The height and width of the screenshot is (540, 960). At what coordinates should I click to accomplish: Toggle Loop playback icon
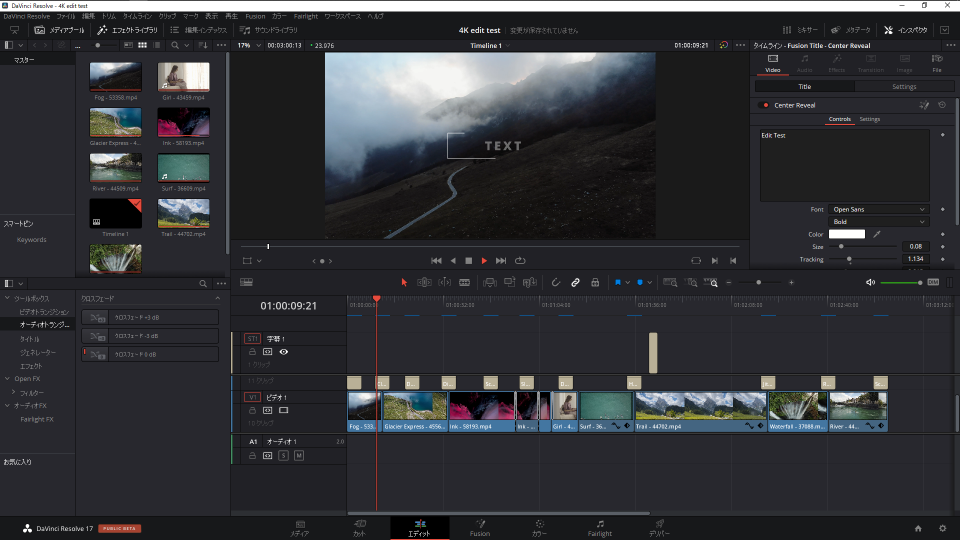(x=520, y=261)
